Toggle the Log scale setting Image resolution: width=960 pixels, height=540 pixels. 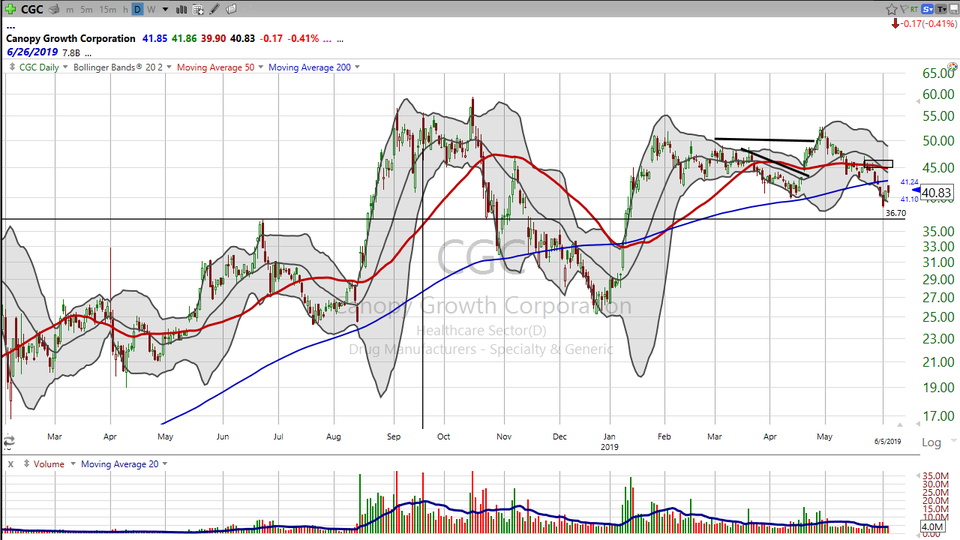point(931,442)
